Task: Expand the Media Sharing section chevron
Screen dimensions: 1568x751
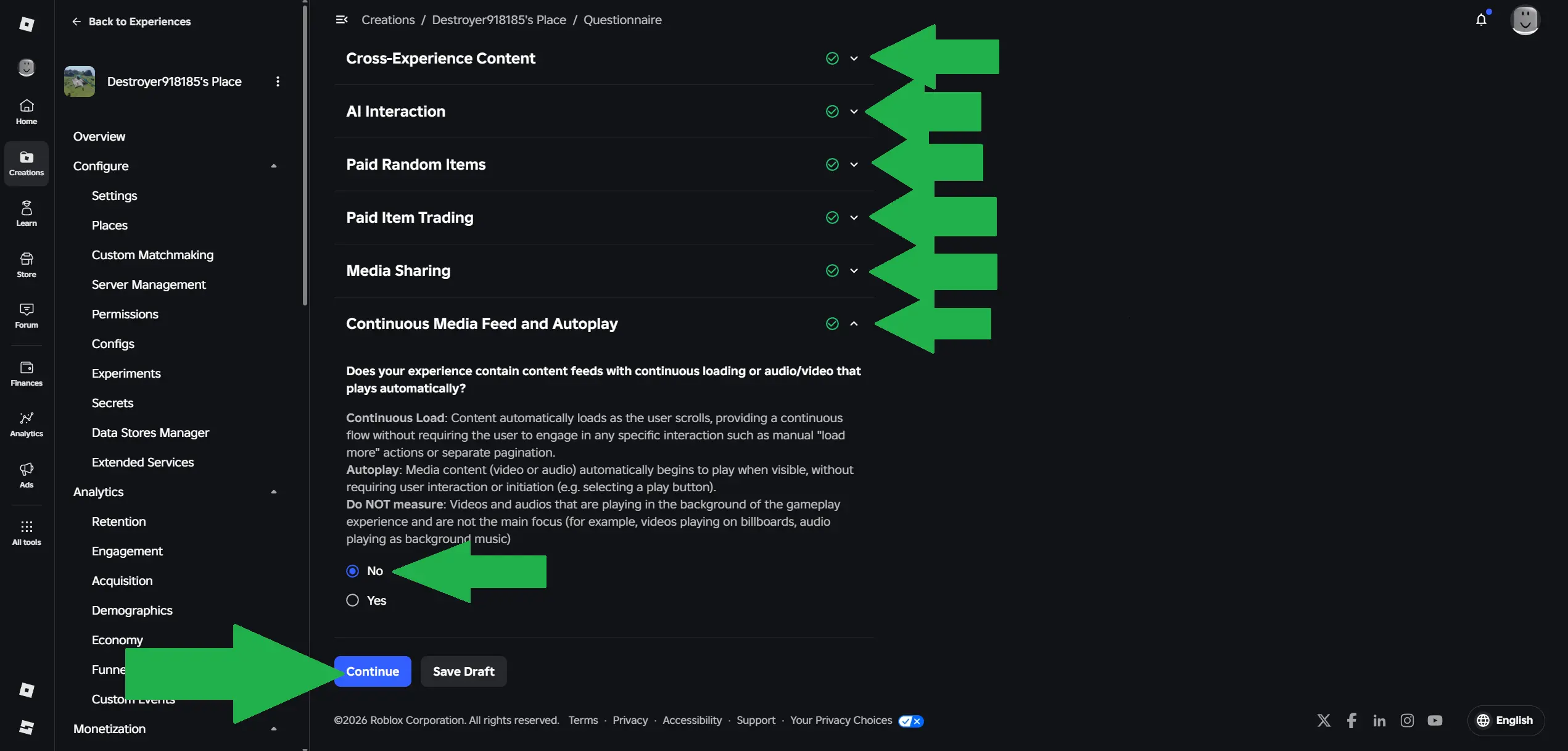Action: [854, 271]
